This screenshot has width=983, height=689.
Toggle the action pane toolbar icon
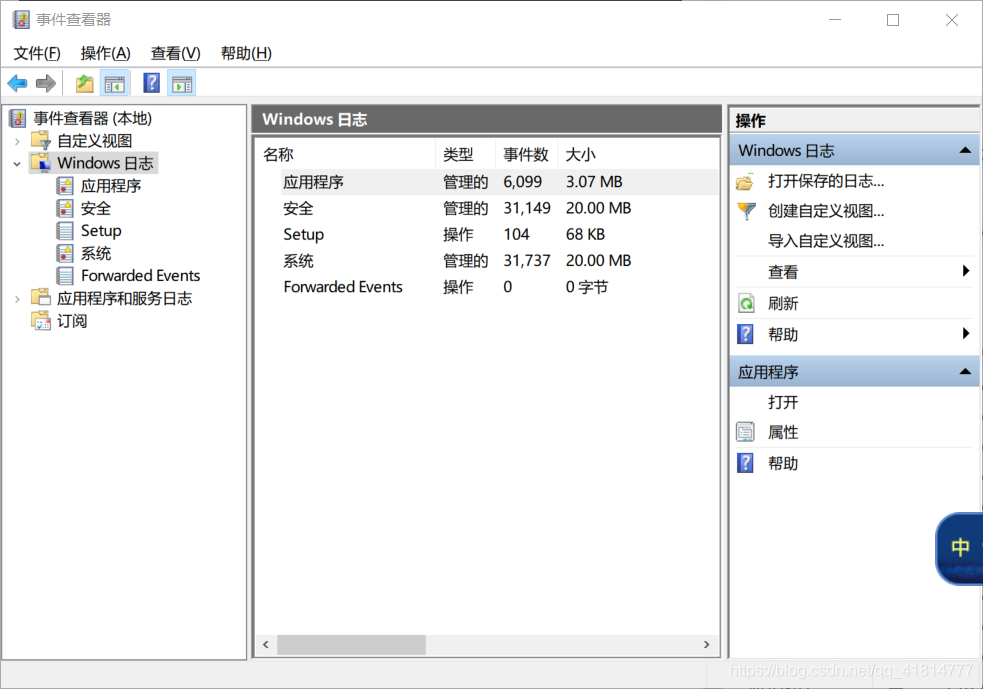tap(182, 83)
